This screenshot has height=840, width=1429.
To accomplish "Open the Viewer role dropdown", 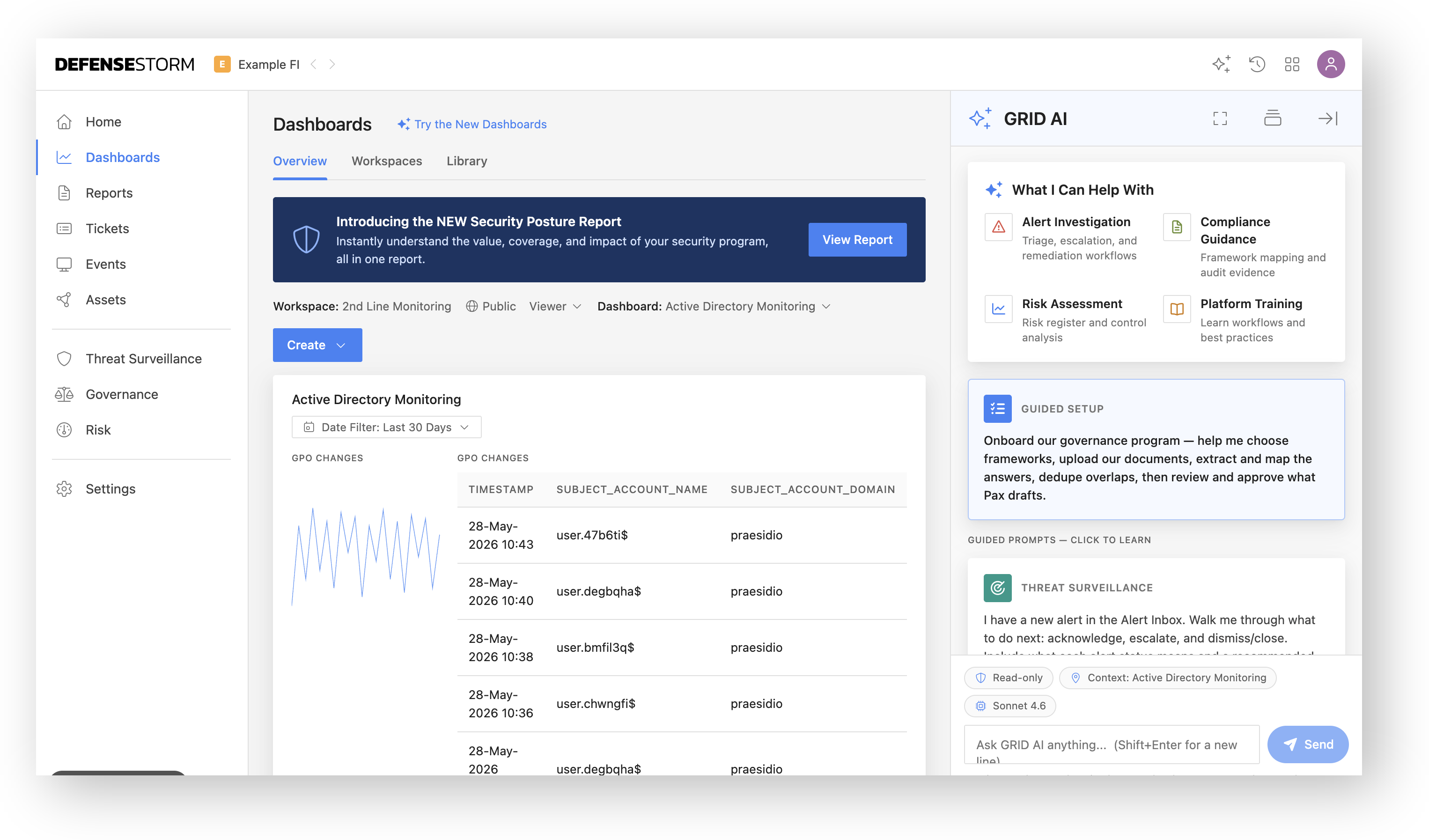I will (x=555, y=306).
